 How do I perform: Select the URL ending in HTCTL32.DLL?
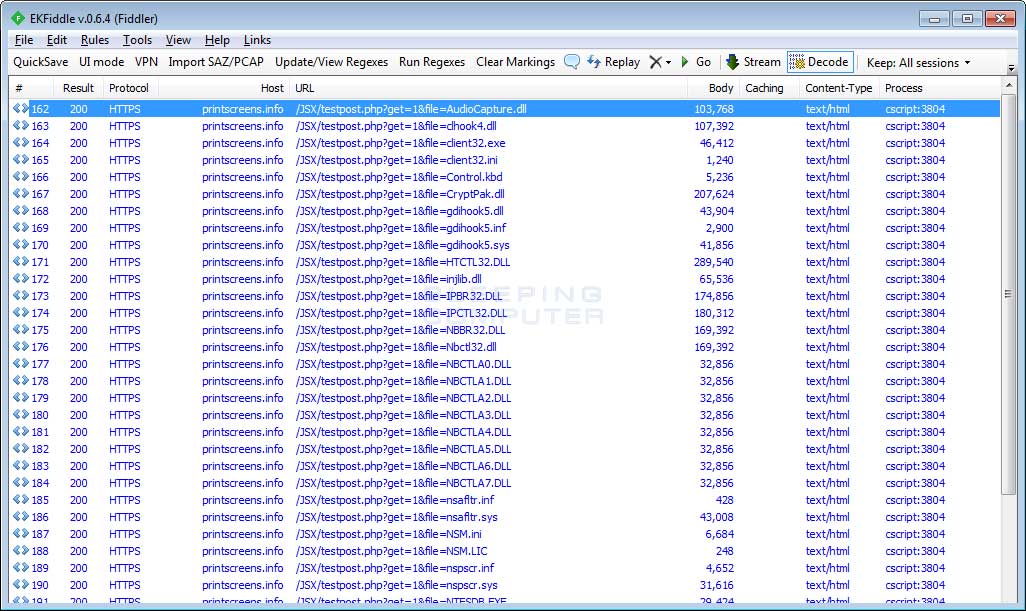click(x=402, y=262)
